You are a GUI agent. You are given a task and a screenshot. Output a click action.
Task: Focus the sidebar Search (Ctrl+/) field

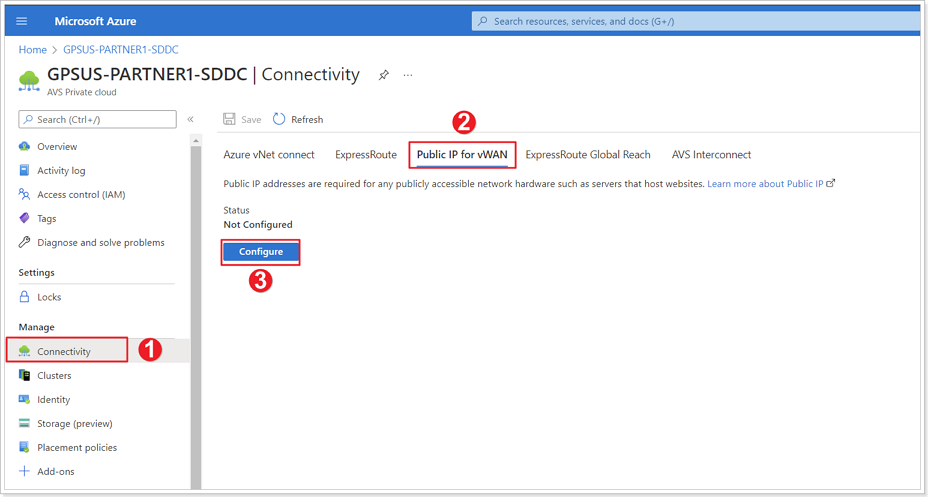tap(98, 120)
